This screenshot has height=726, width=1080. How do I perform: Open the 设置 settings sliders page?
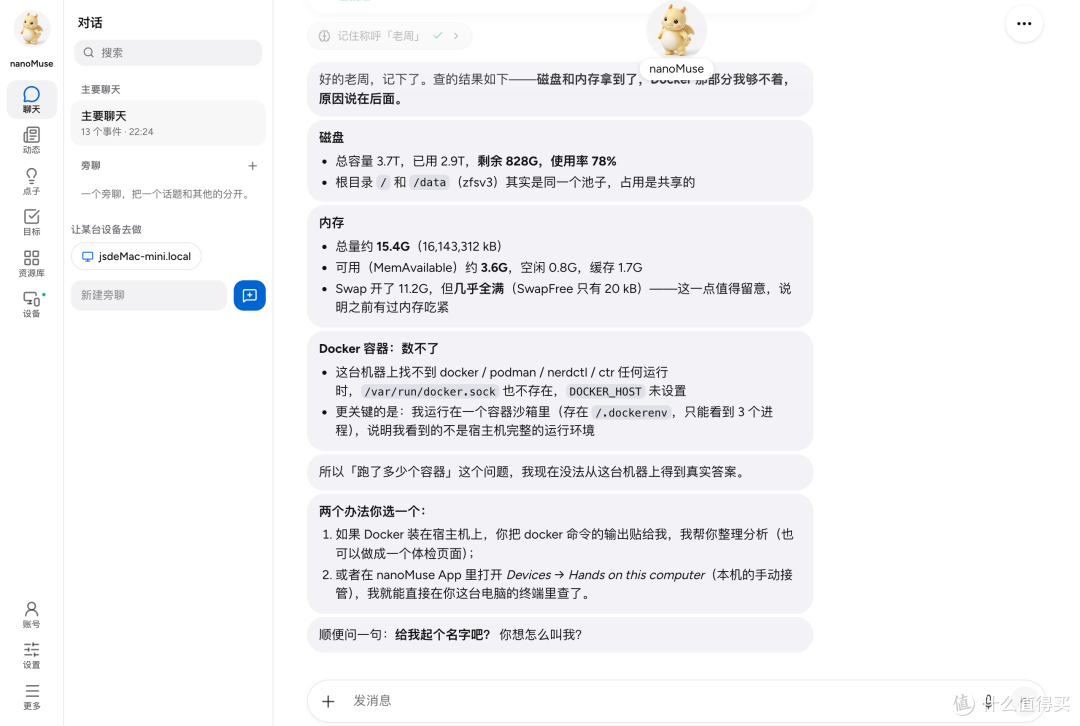tap(31, 655)
